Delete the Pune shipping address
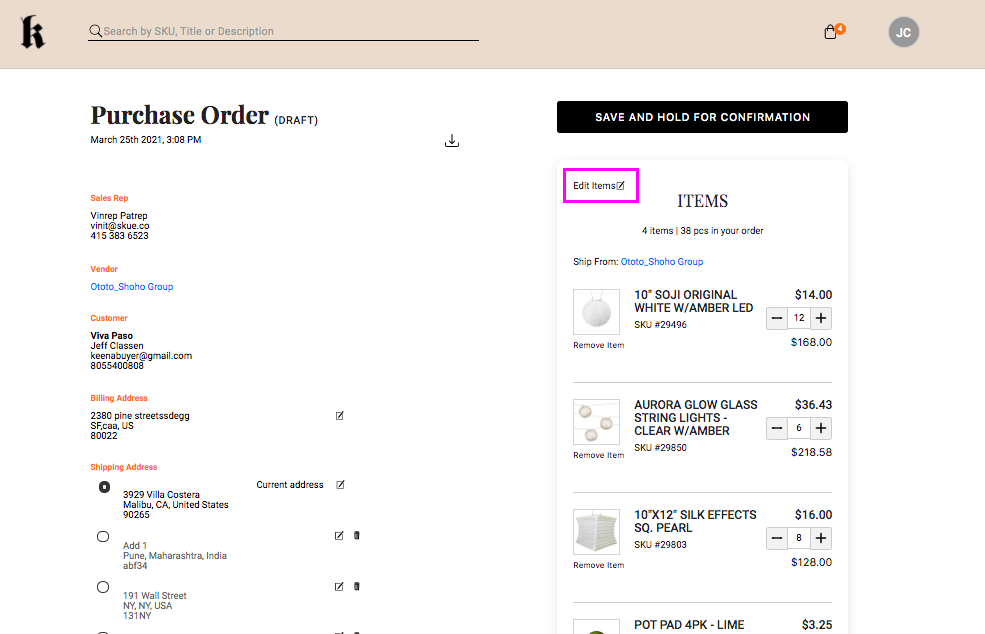This screenshot has width=985, height=634. click(x=356, y=535)
